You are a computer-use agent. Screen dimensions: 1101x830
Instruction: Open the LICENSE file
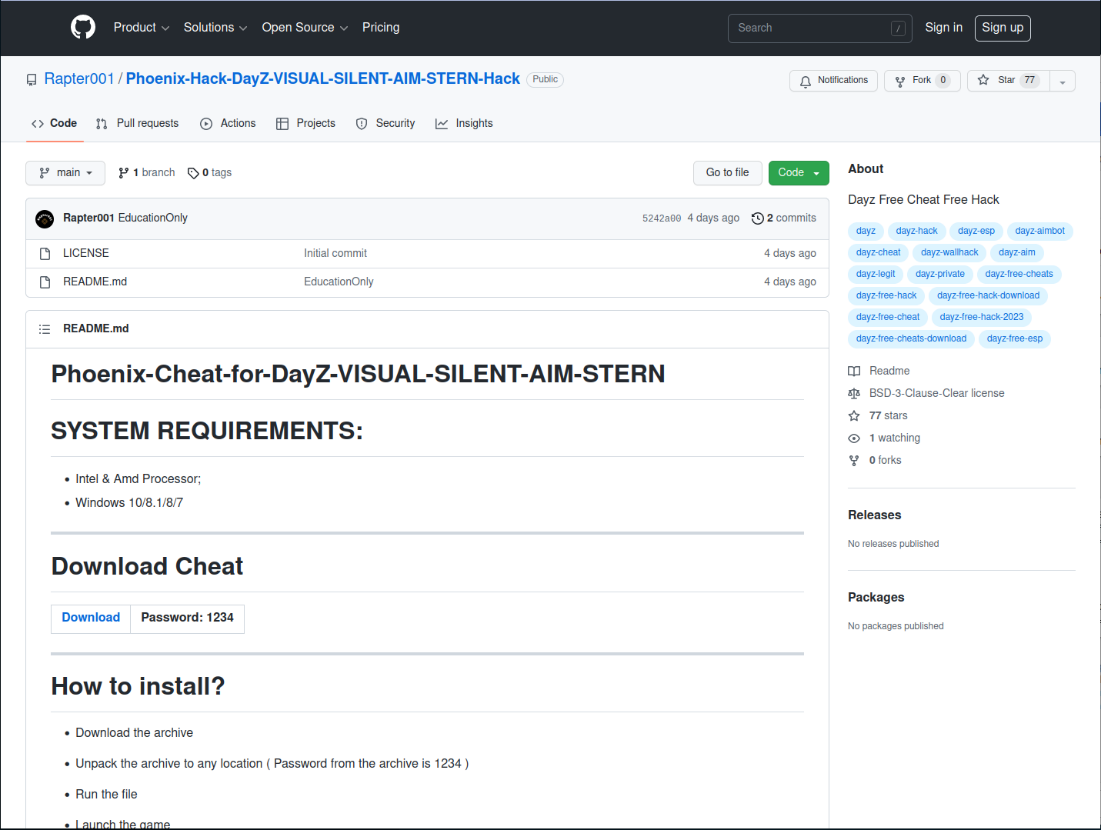click(x=86, y=253)
